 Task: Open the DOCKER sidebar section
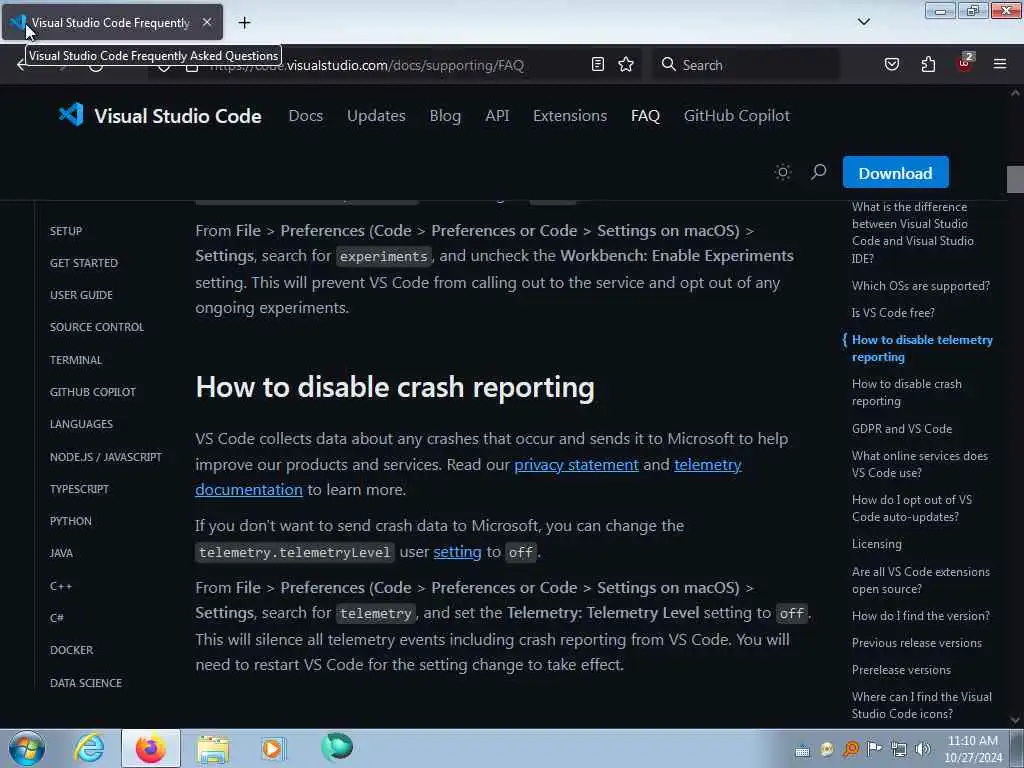pos(71,650)
